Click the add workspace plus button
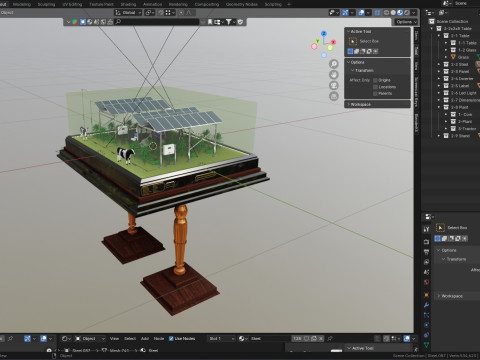This screenshot has width=480, height=360. [x=289, y=4]
